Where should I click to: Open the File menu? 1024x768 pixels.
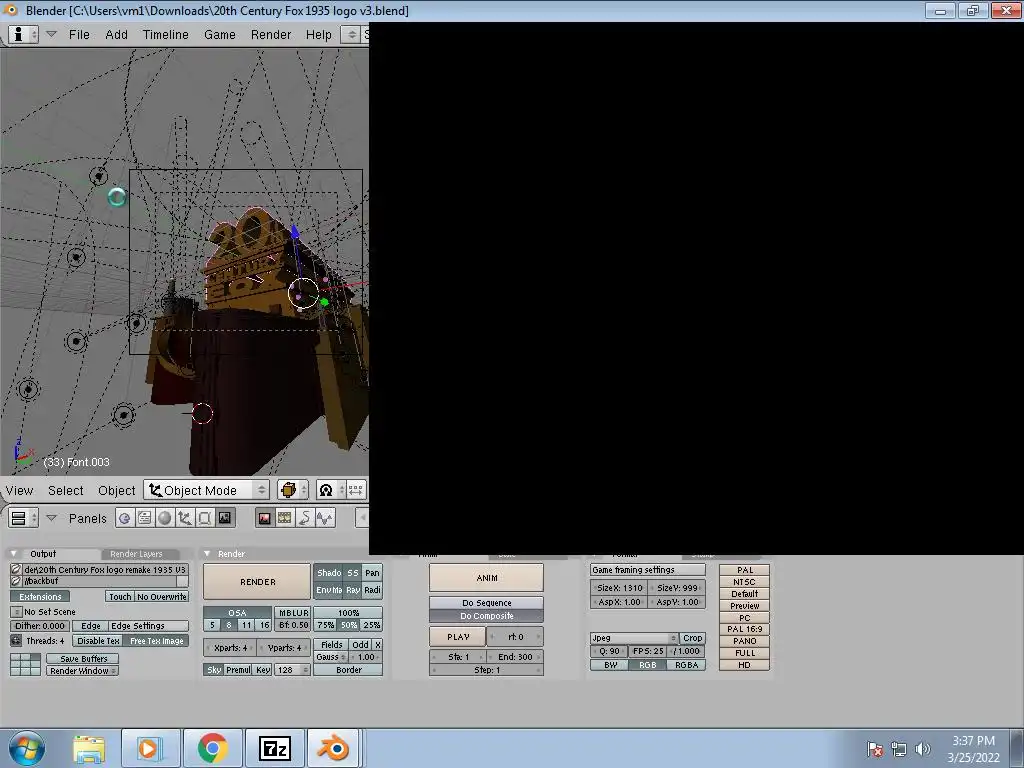79,35
